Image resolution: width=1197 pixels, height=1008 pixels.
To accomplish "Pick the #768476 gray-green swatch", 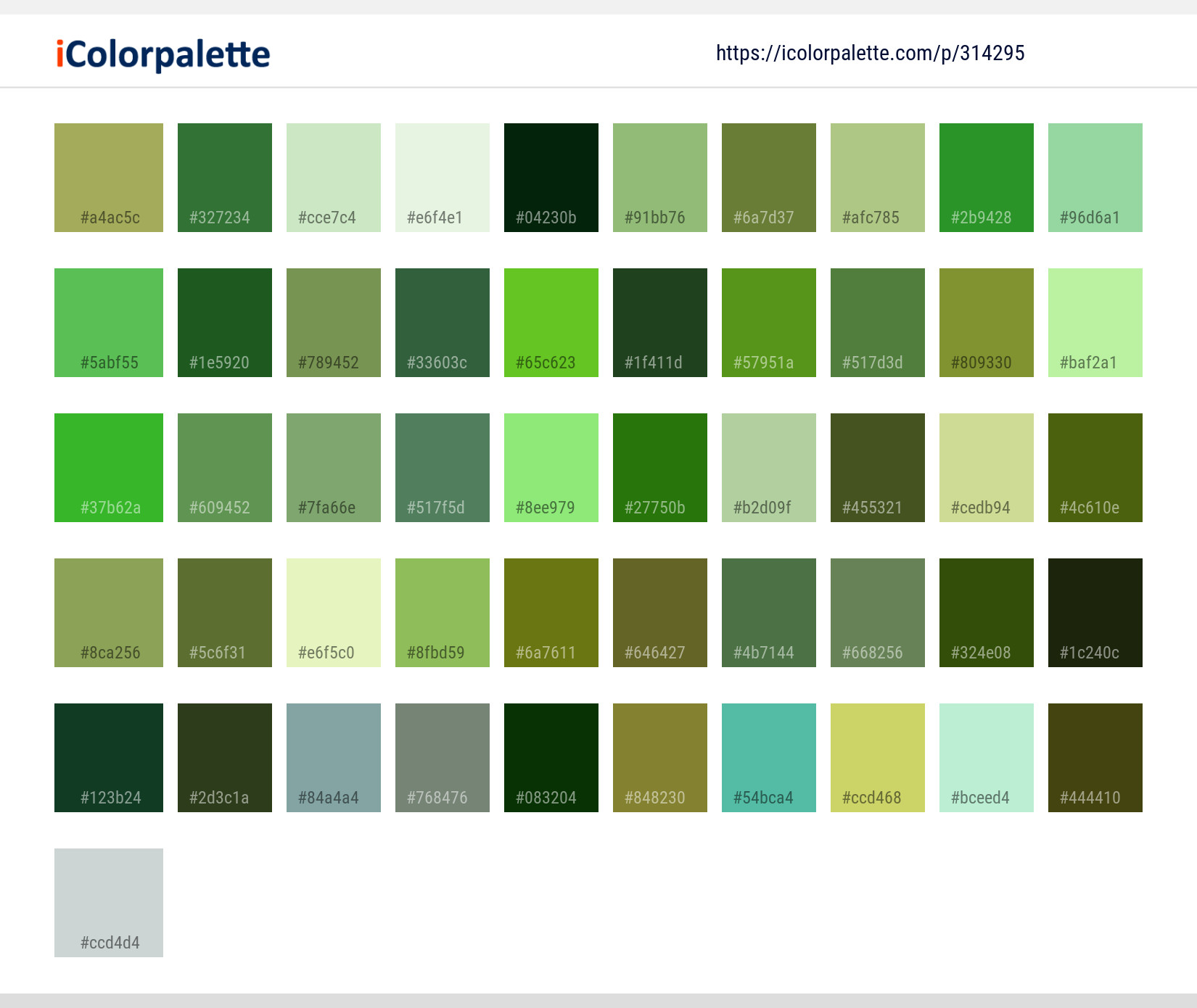I will coord(443,758).
